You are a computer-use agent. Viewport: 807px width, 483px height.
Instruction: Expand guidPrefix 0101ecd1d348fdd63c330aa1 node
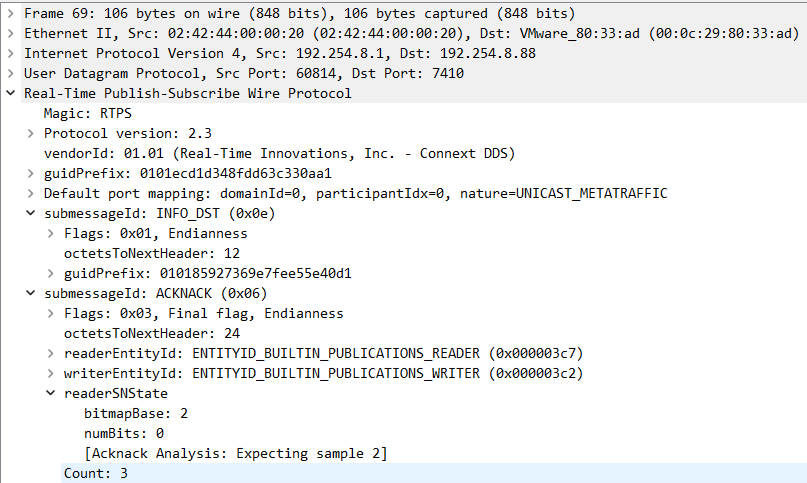coord(31,173)
